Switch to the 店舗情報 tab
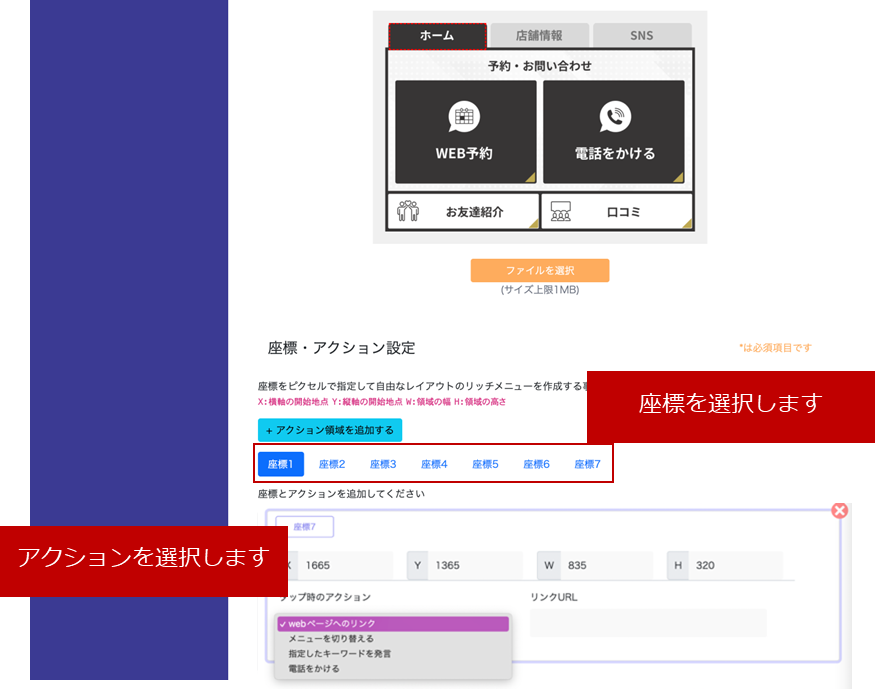The width and height of the screenshot is (875, 689). [x=539, y=36]
